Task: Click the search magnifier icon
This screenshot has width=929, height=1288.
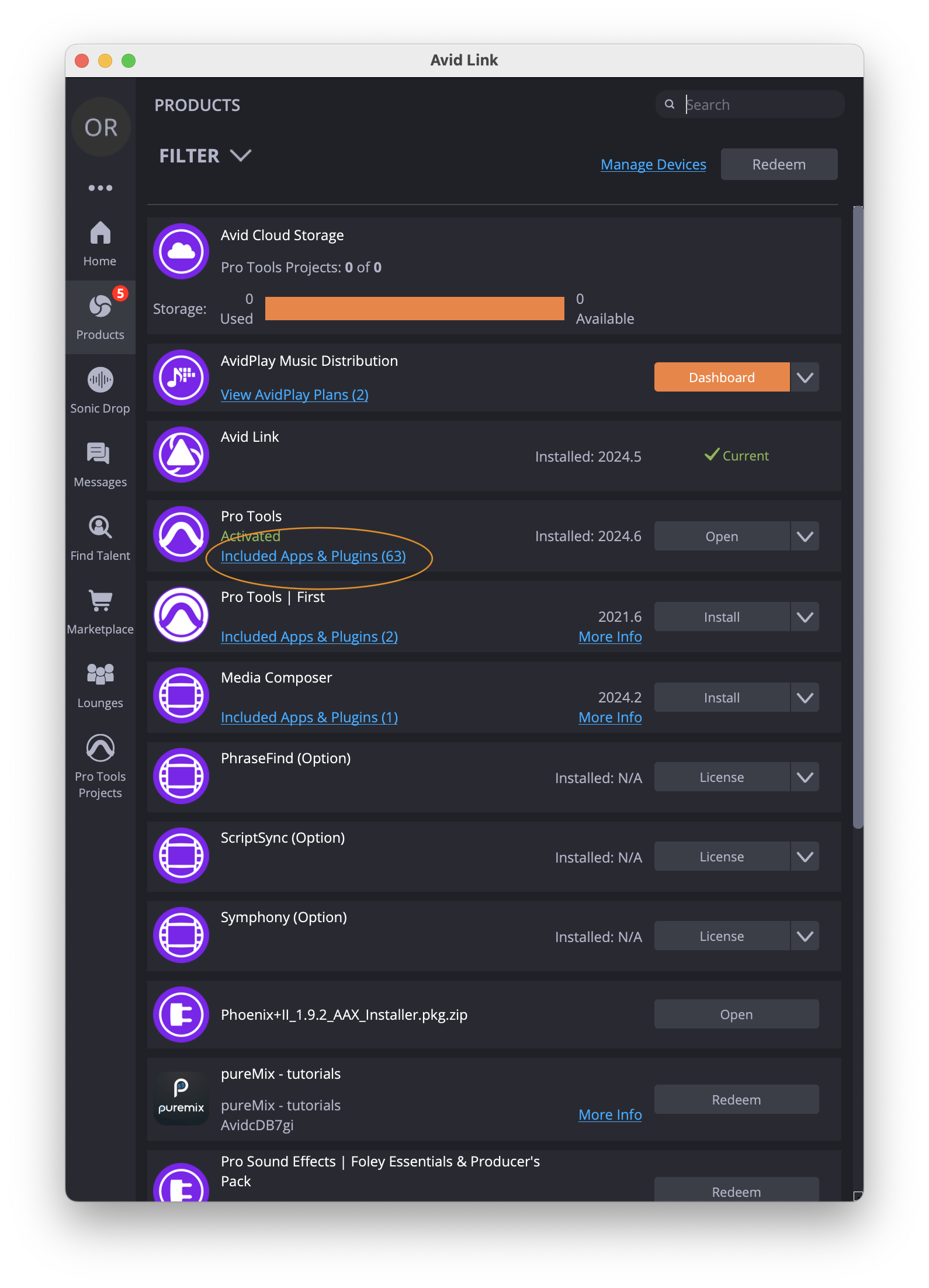Action: click(670, 104)
